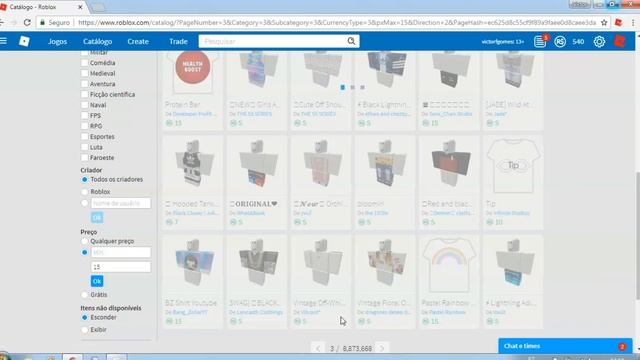Go to the previous catalog page arrow
640x360 pixels.
[318, 348]
